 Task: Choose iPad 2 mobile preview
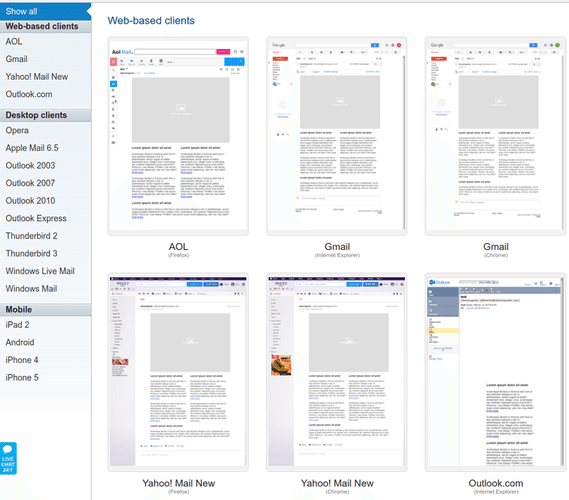tap(17, 325)
